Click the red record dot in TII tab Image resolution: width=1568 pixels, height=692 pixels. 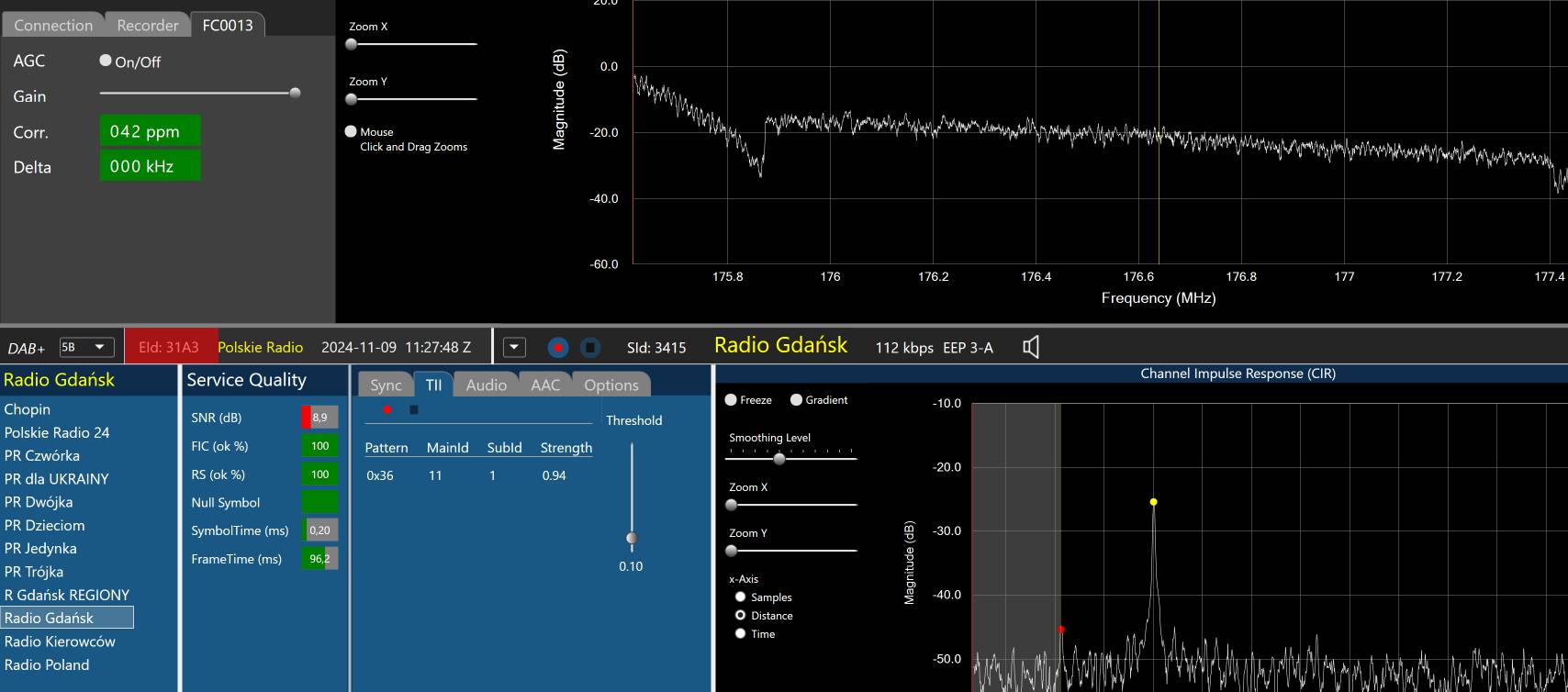(x=387, y=410)
